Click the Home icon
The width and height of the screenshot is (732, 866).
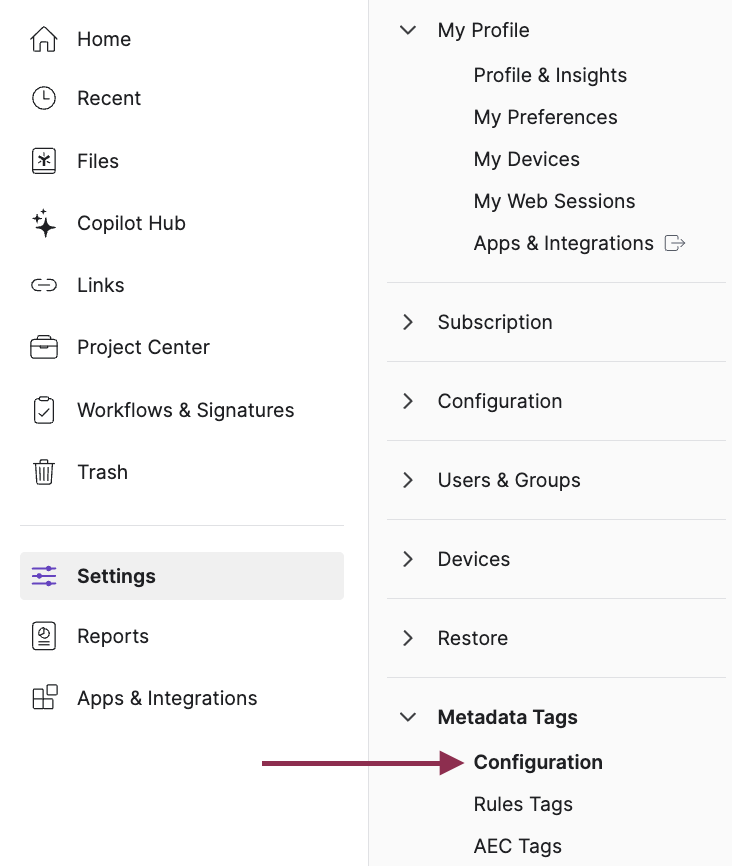click(x=44, y=39)
